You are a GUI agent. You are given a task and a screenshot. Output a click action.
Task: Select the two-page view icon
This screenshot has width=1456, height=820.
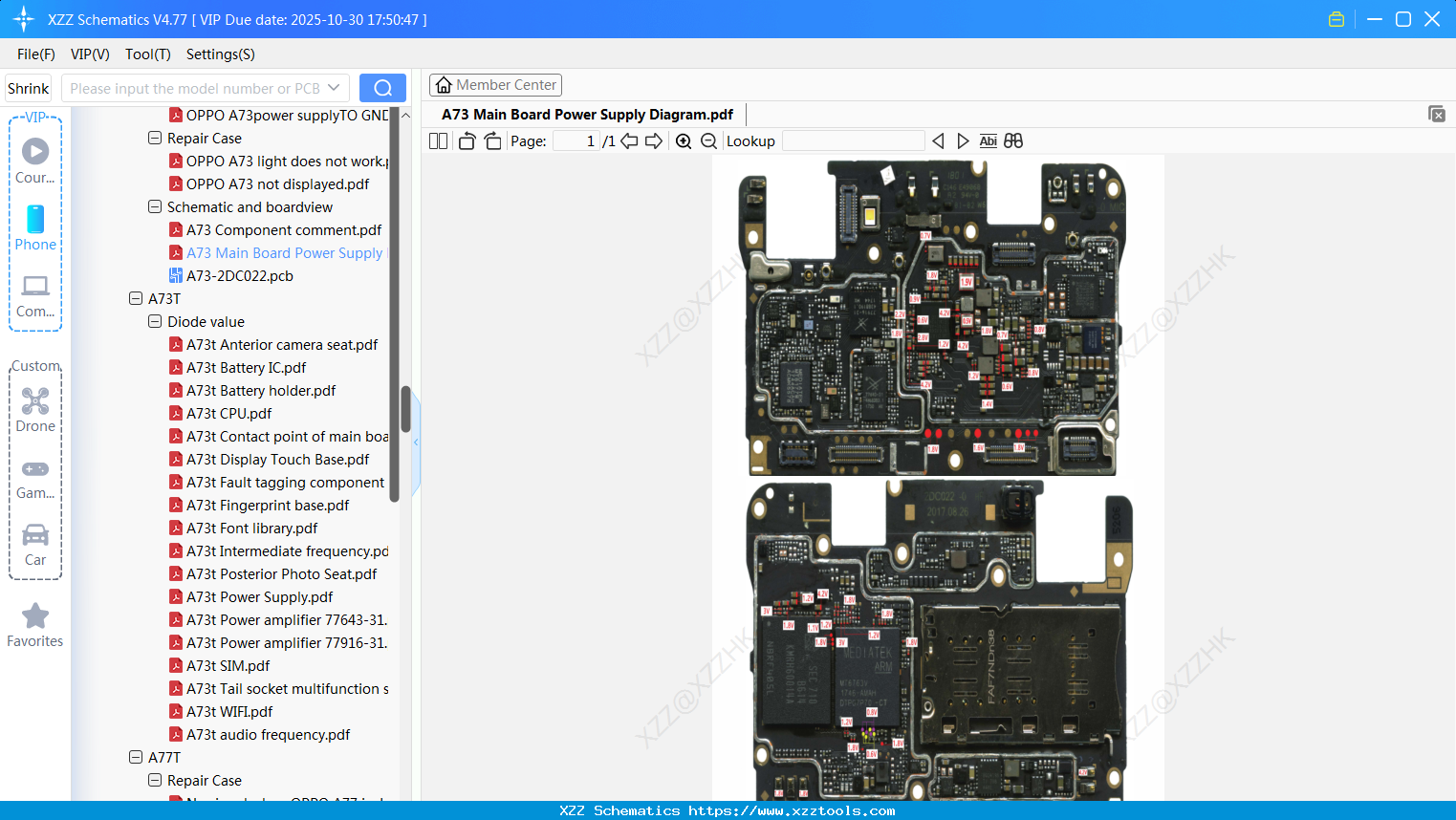point(437,140)
